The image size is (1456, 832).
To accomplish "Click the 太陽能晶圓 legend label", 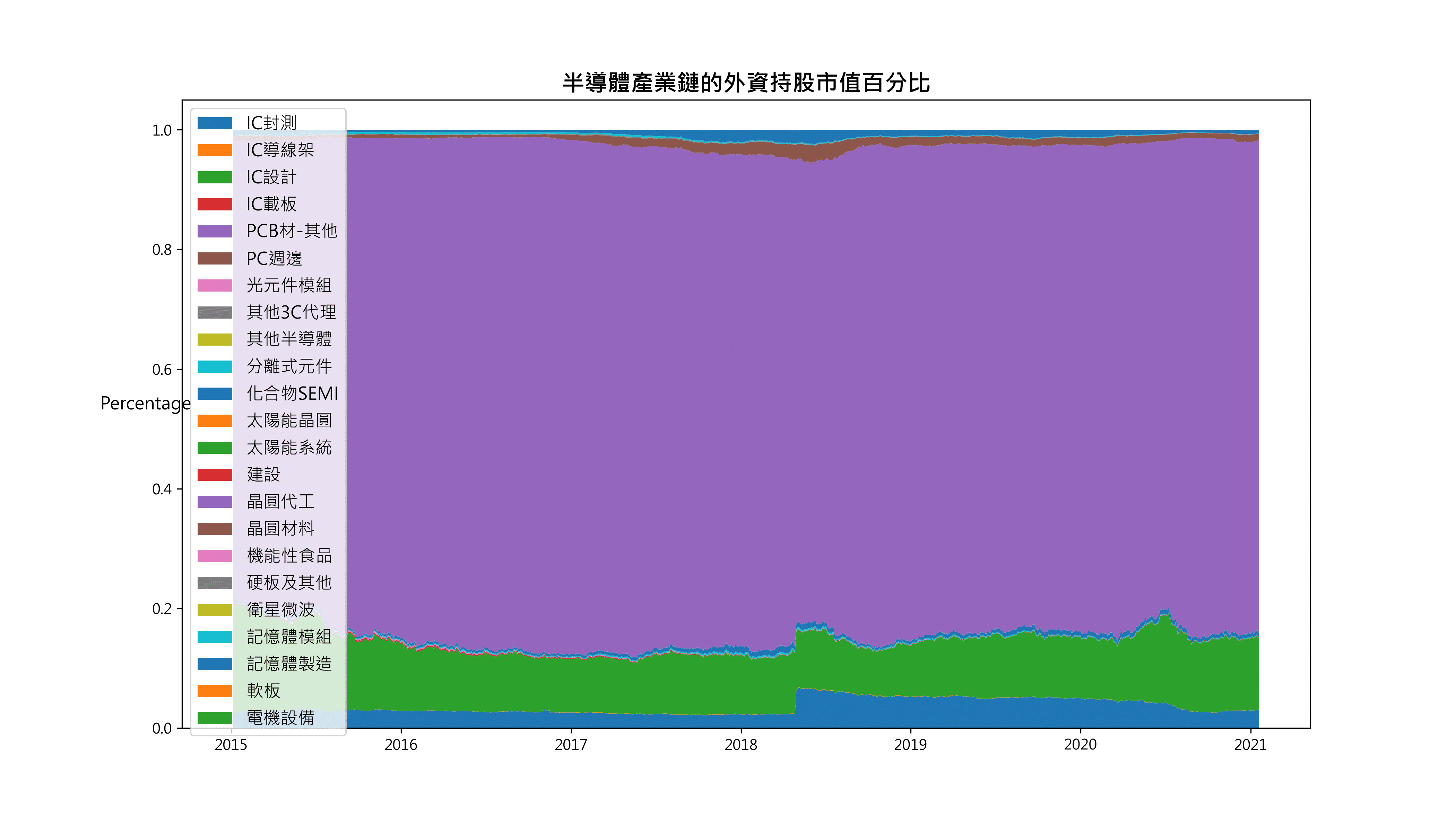I will click(289, 421).
